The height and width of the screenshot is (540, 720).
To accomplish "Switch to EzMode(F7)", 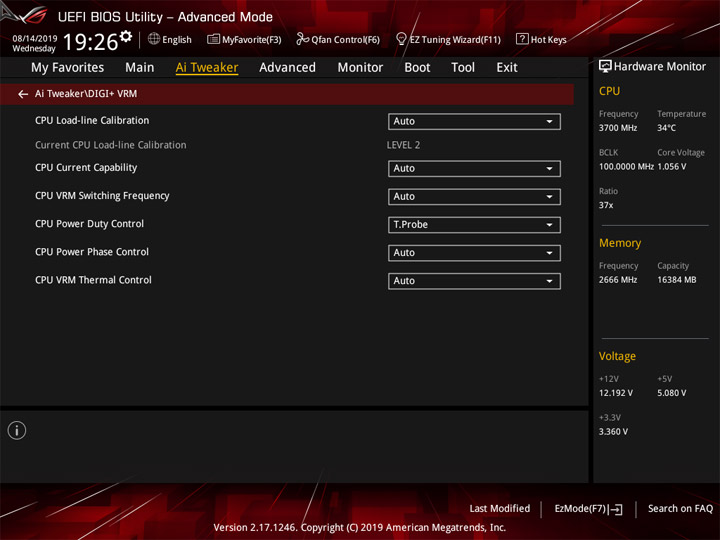I will [x=589, y=509].
